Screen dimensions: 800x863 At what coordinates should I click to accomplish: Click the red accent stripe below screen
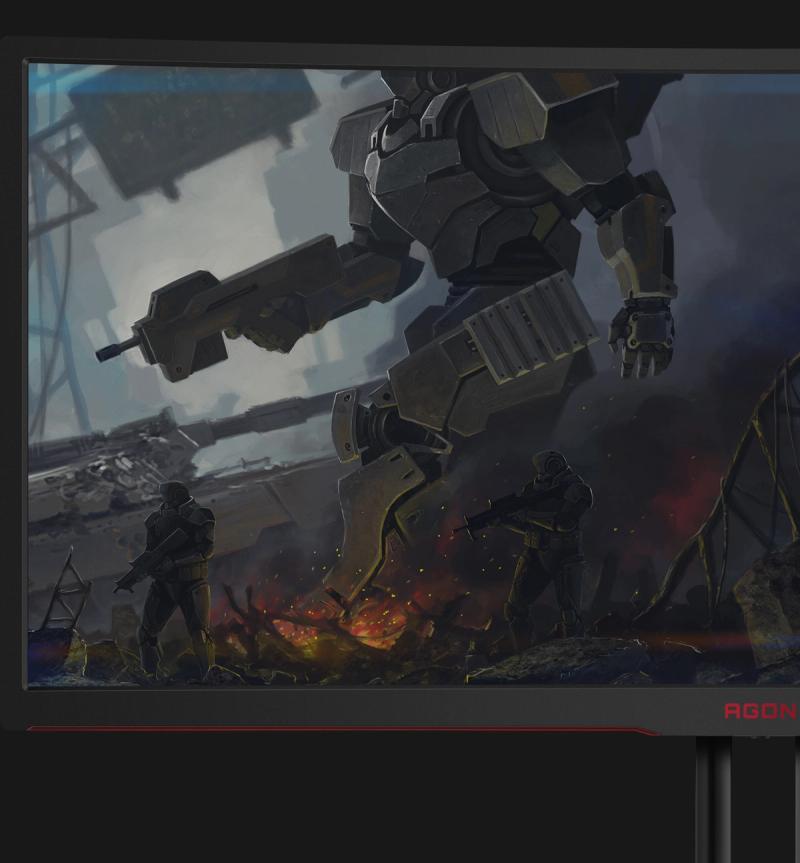[341, 729]
